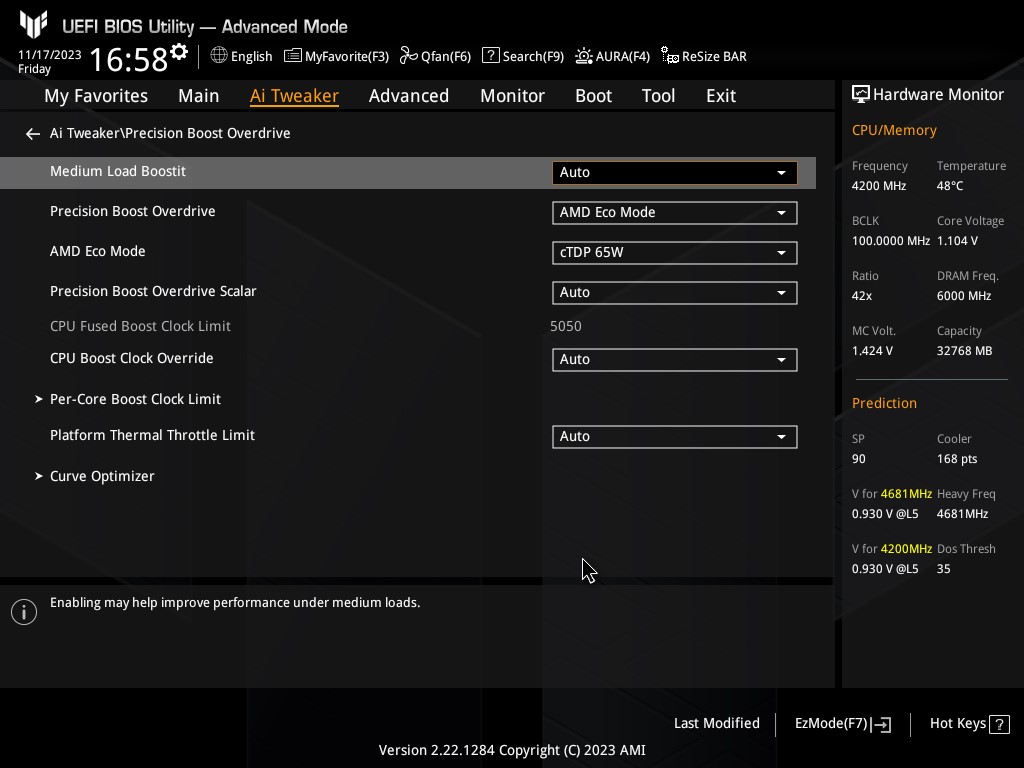Click the 48°C temperature value
The width and height of the screenshot is (1024, 768).
click(x=950, y=186)
